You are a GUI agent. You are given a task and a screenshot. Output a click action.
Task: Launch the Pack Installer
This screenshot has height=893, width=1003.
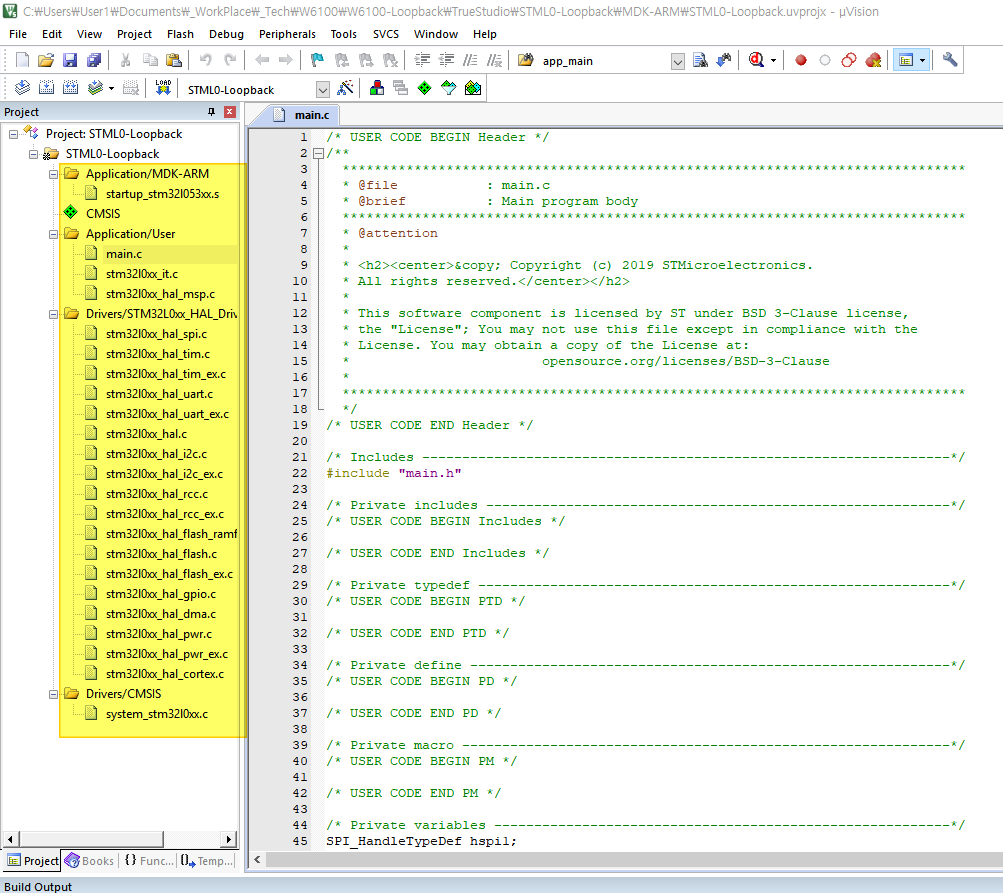(473, 88)
